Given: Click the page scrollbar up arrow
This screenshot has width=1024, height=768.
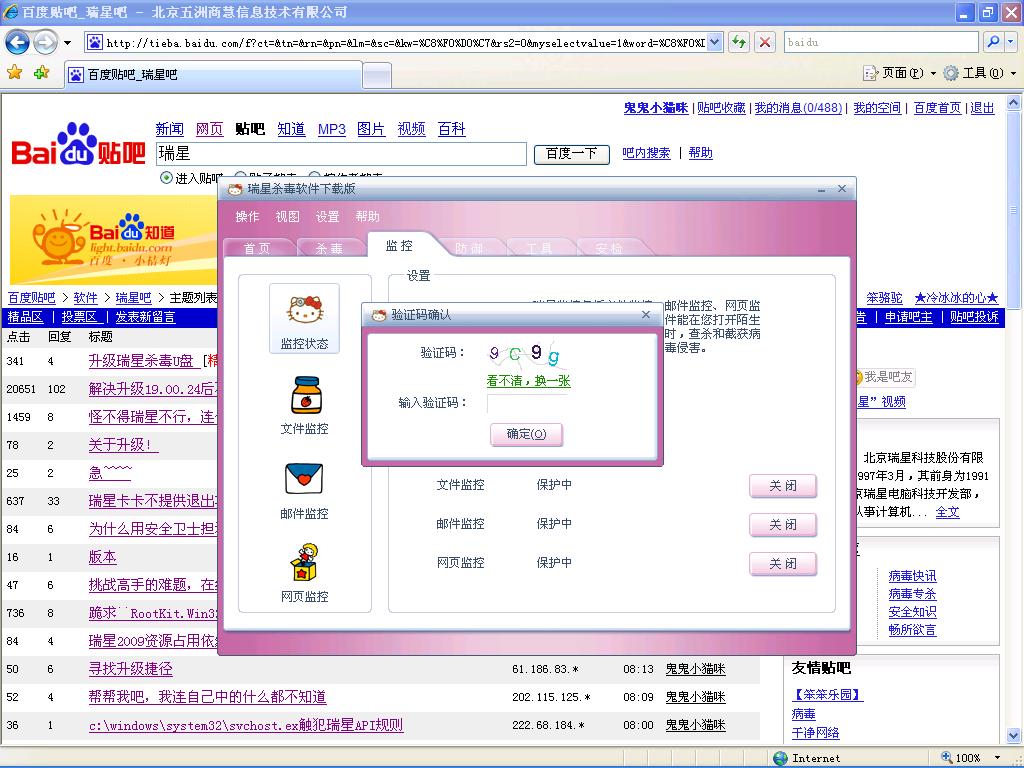Looking at the screenshot, I should click(x=1014, y=102).
